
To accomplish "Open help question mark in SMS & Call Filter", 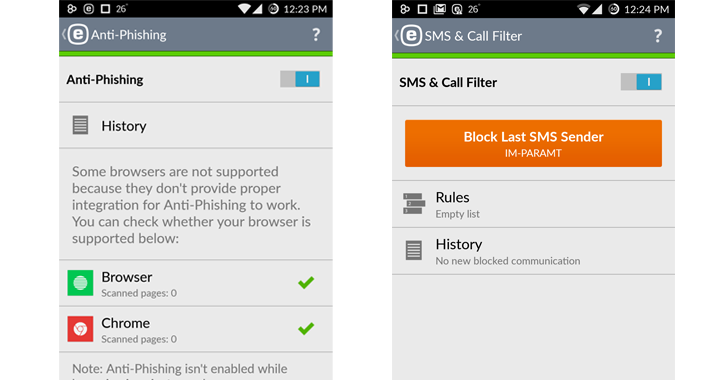I will pyautogui.click(x=657, y=36).
